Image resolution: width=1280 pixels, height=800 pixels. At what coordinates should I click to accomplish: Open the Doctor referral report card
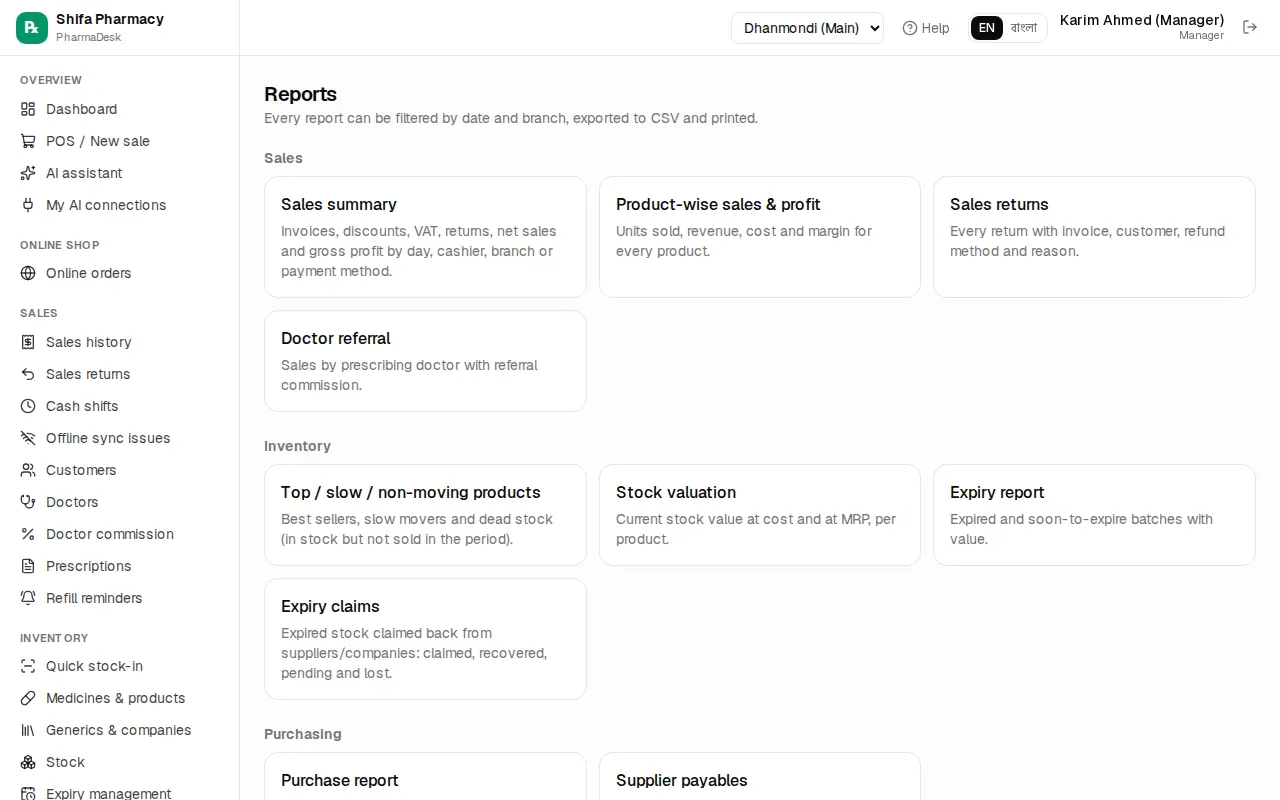point(425,361)
